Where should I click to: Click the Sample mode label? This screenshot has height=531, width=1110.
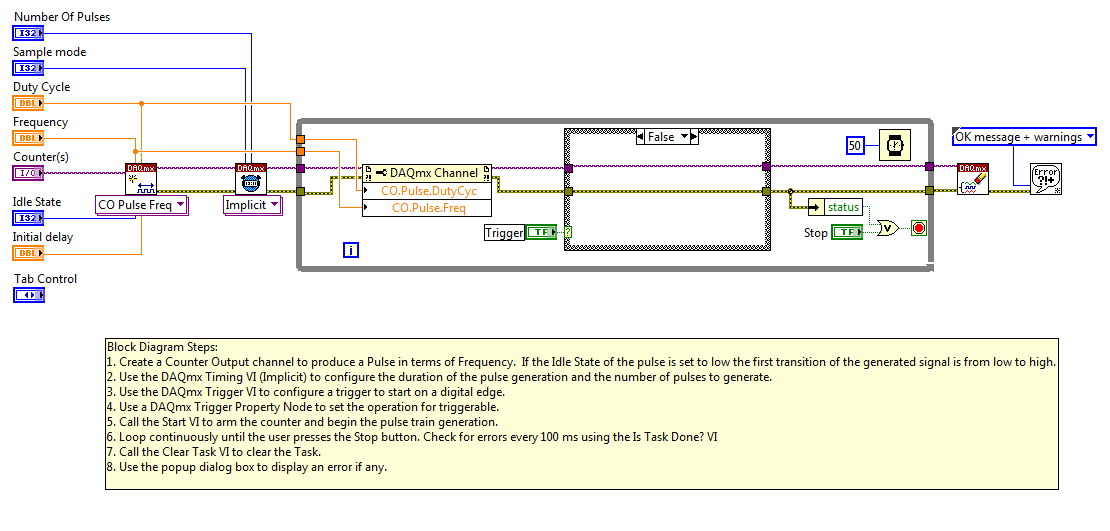(50, 52)
